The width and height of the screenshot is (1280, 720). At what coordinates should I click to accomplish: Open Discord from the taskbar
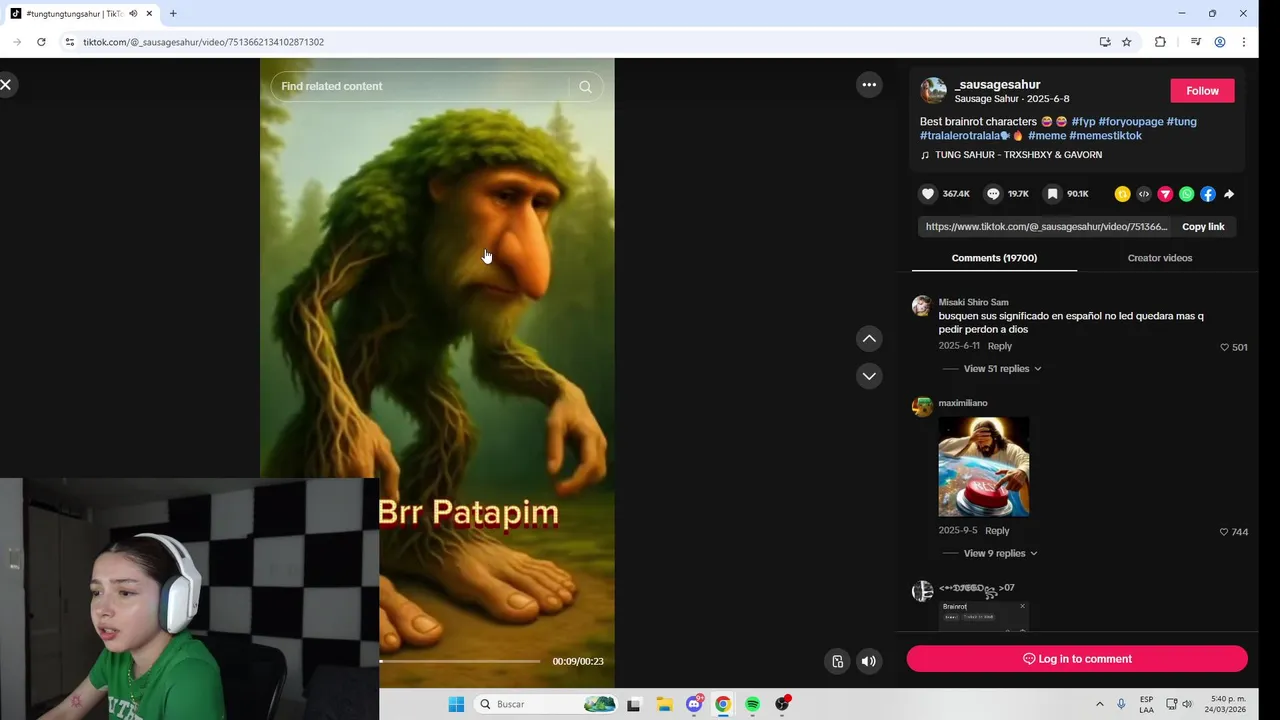[x=694, y=704]
